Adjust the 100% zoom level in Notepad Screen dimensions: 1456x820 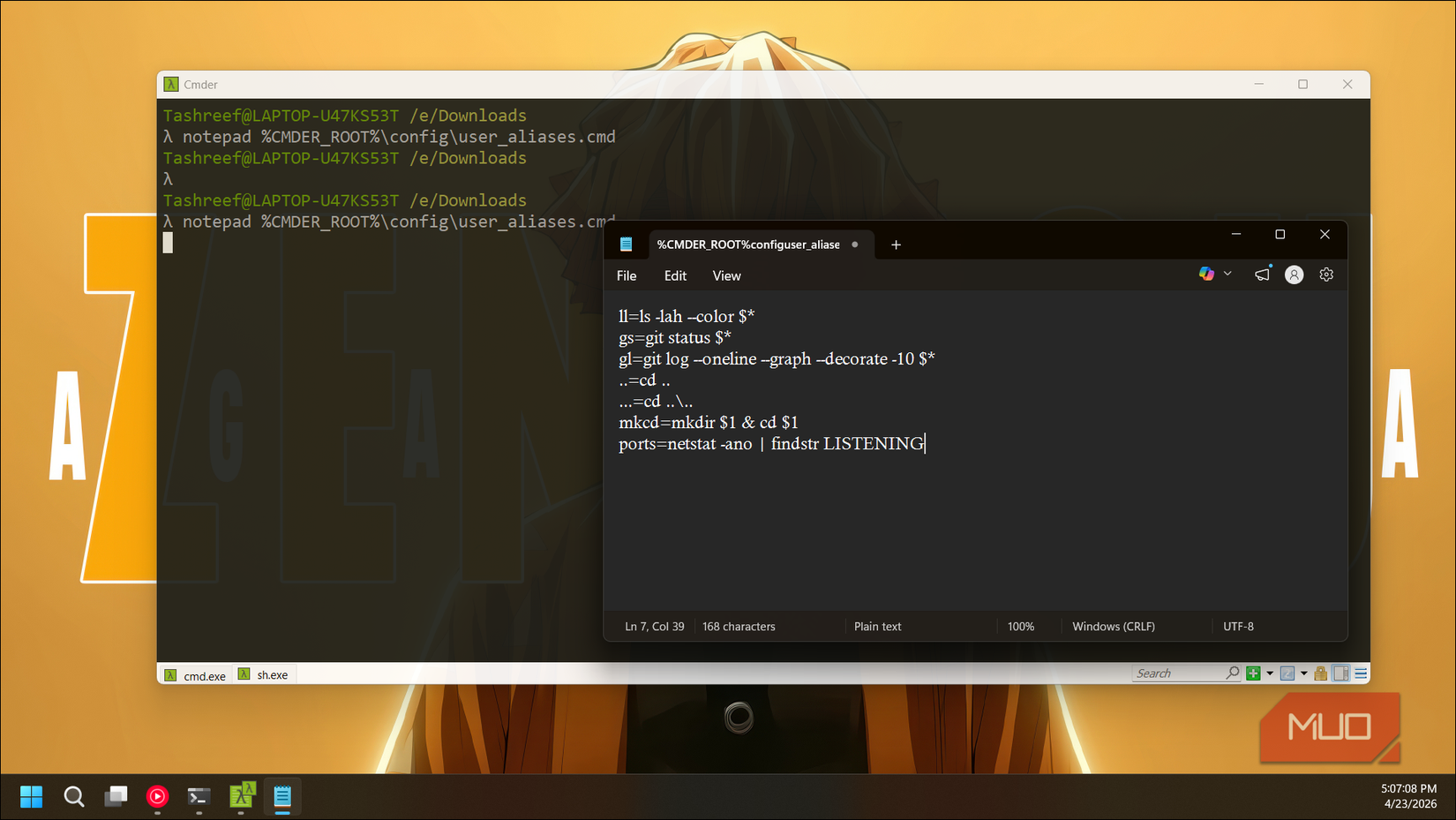click(x=1020, y=626)
